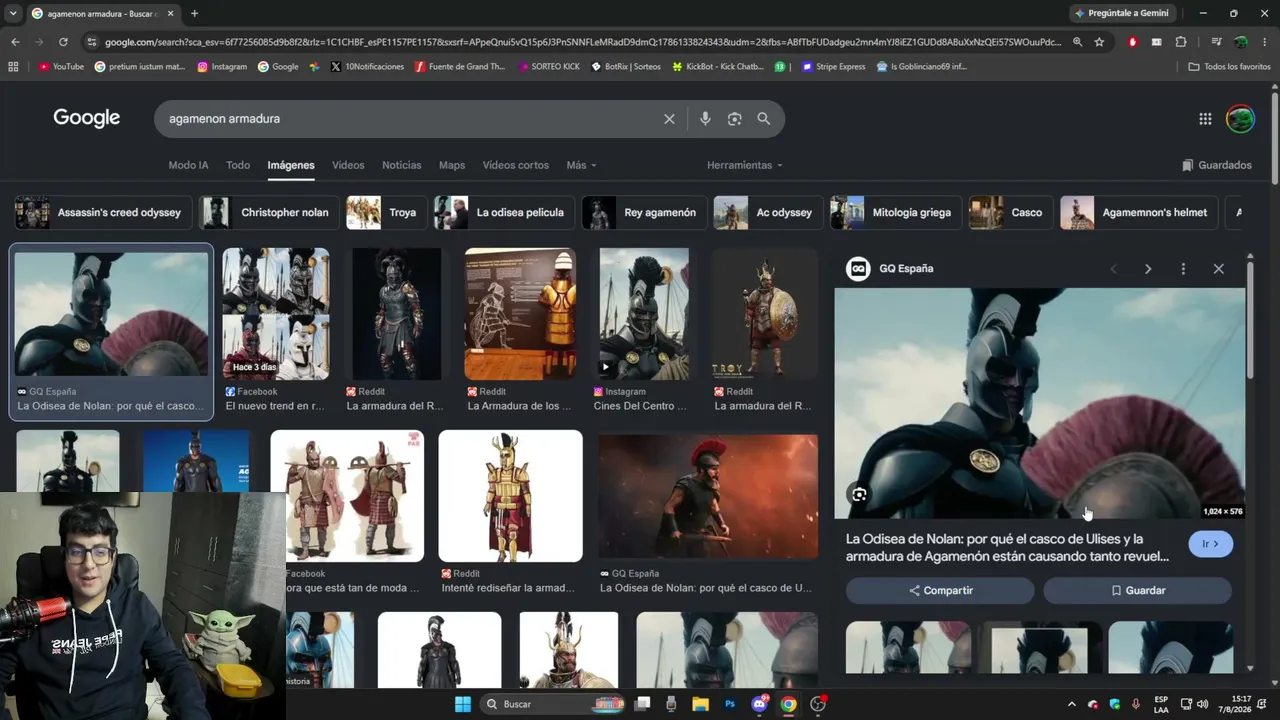Image resolution: width=1280 pixels, height=720 pixels.
Task: Click the browser address bar URL
Action: [583, 42]
